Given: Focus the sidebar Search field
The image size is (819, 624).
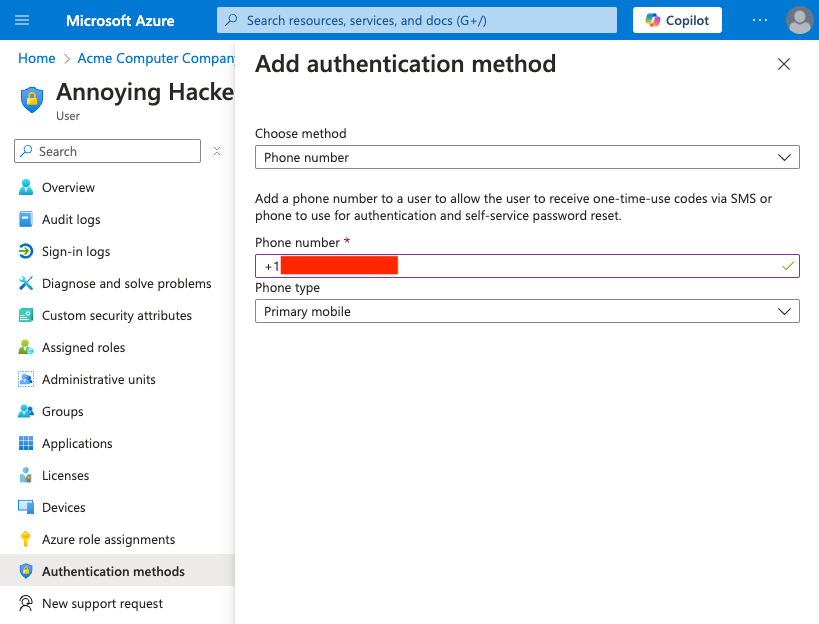Looking at the screenshot, I should point(108,151).
